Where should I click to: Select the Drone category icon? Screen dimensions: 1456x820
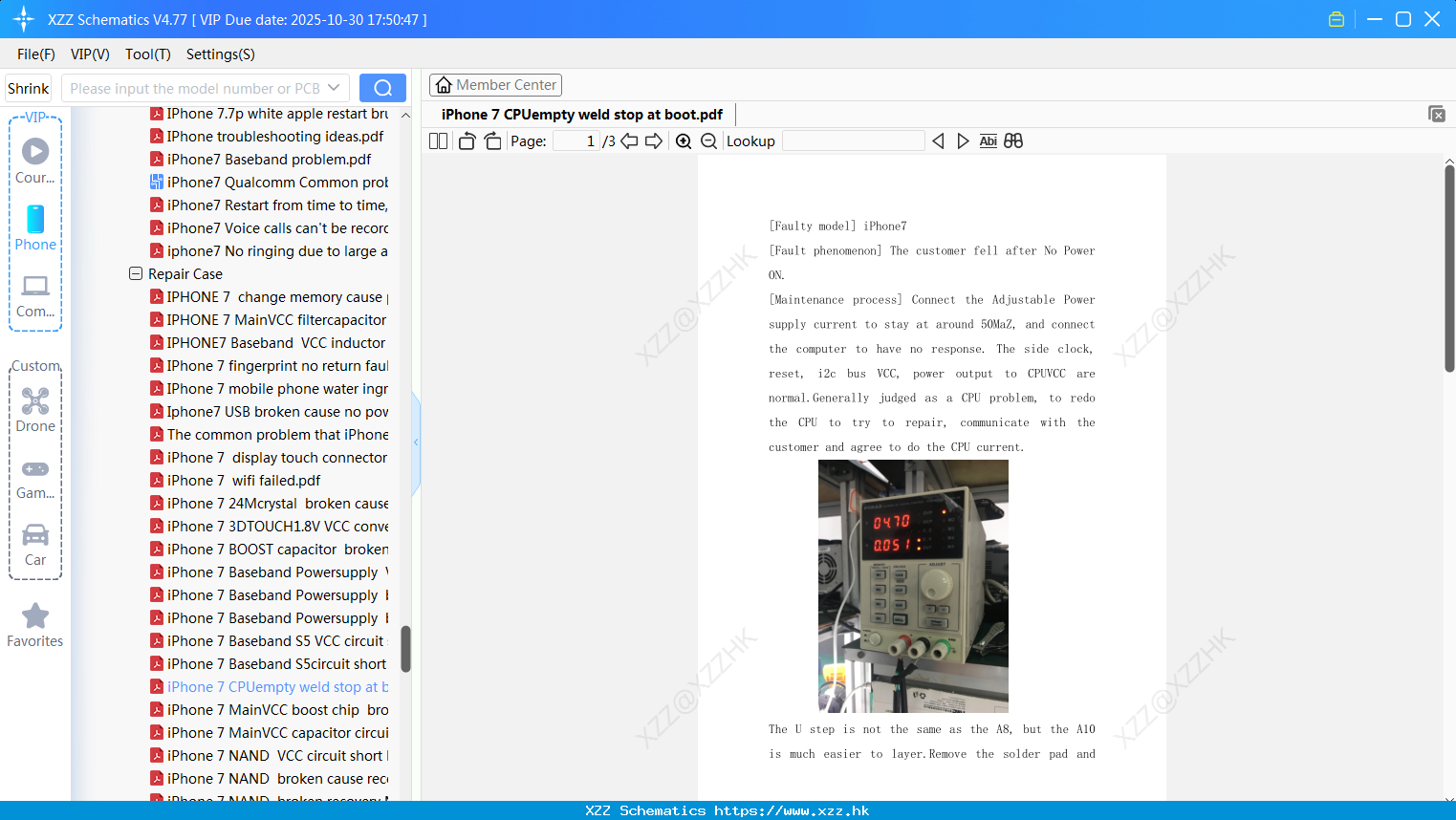tap(35, 410)
